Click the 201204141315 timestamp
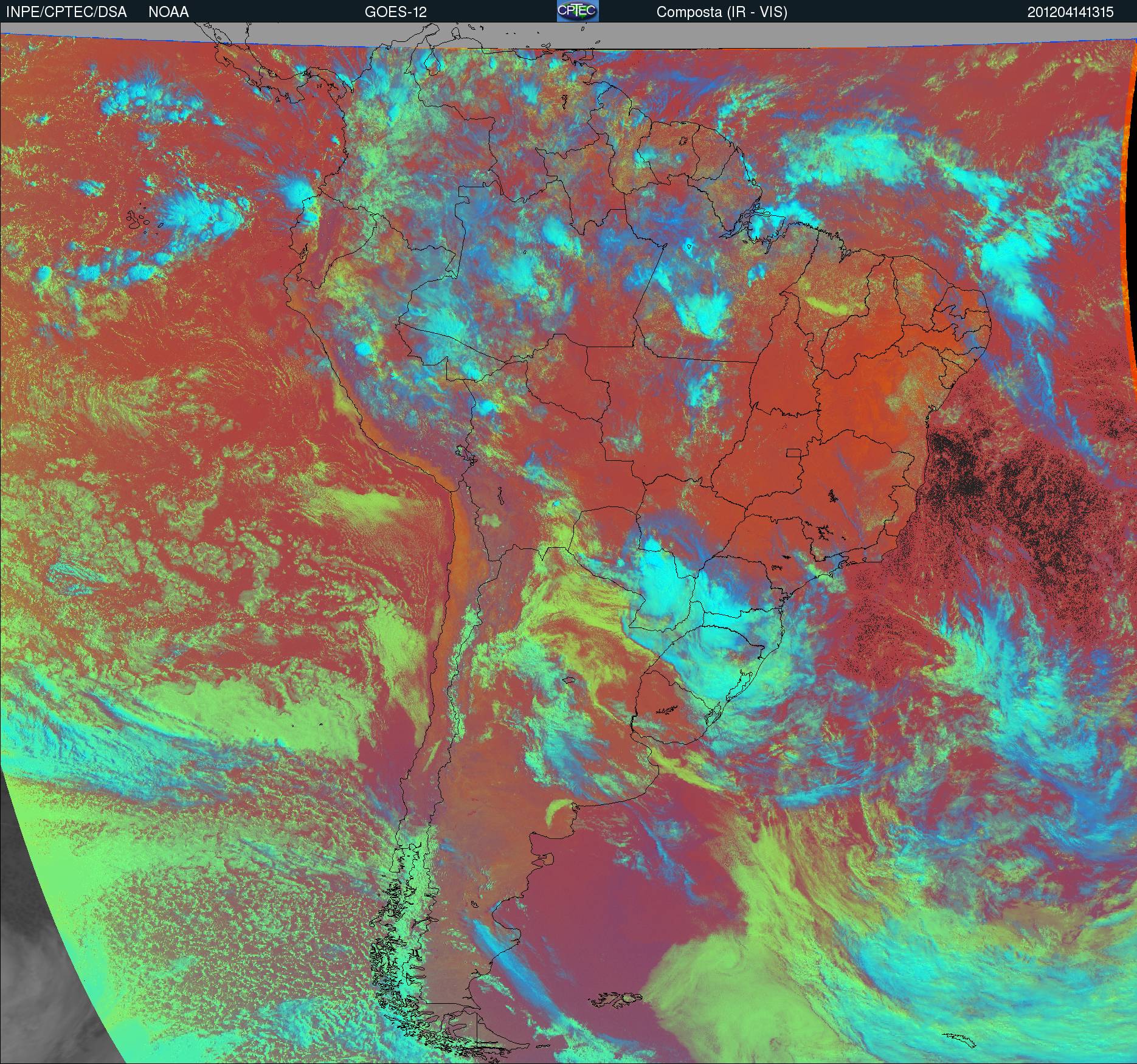 (x=1071, y=12)
